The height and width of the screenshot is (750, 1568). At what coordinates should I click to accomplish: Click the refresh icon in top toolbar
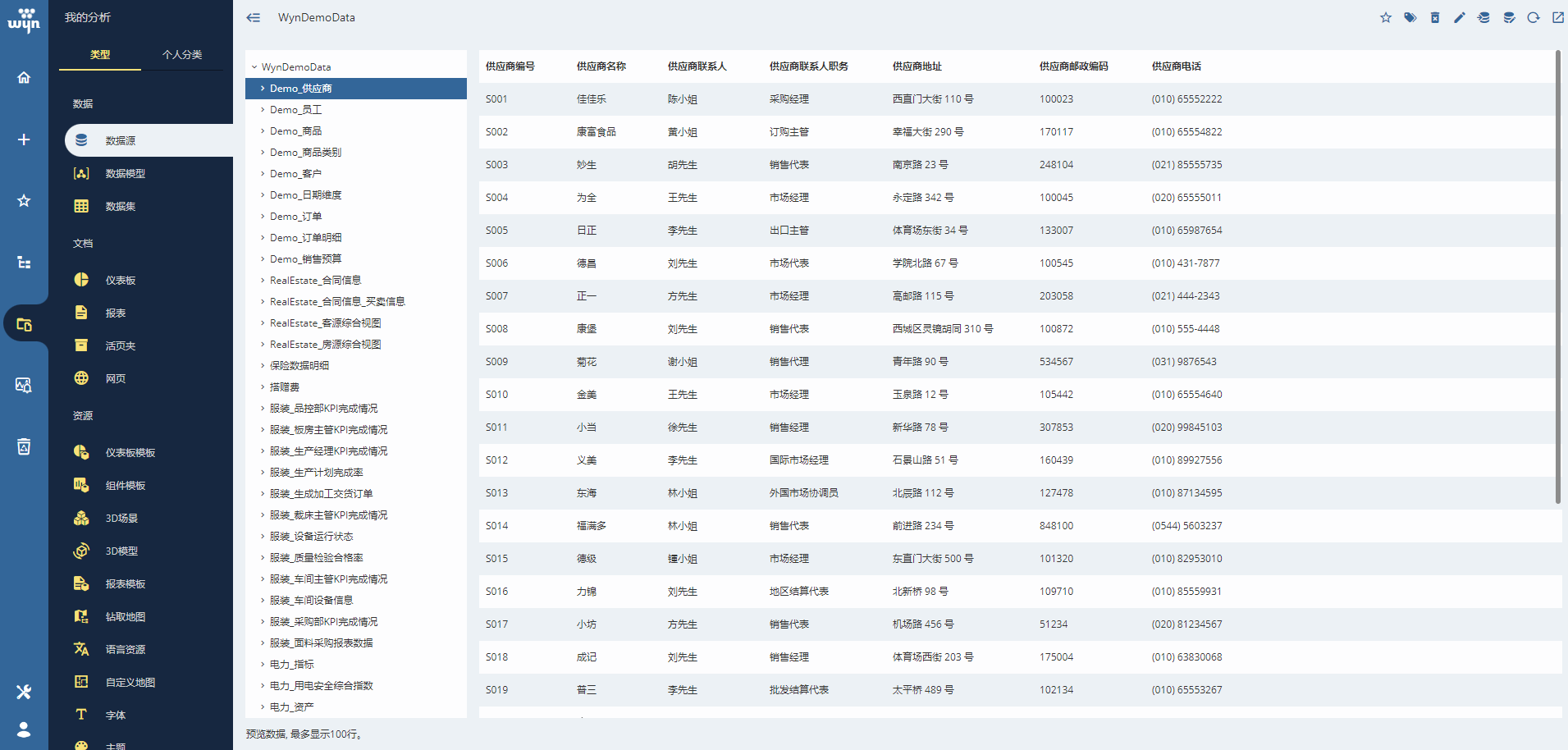1533,18
